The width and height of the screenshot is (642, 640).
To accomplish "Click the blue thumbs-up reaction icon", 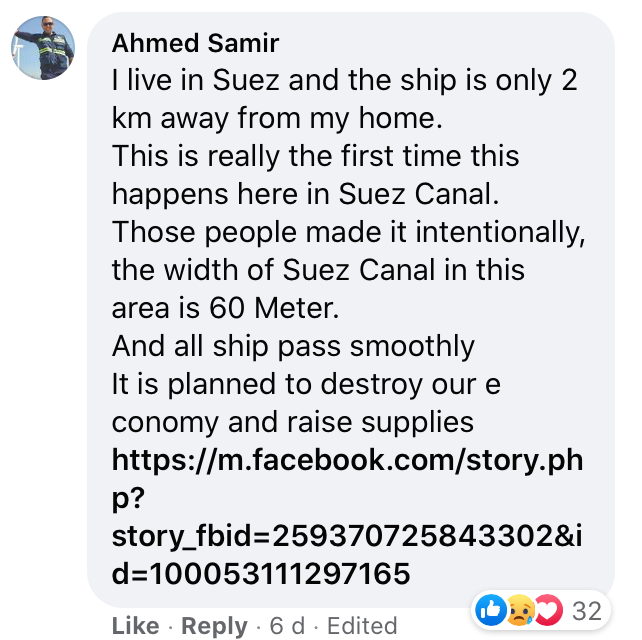I will pos(491,610).
